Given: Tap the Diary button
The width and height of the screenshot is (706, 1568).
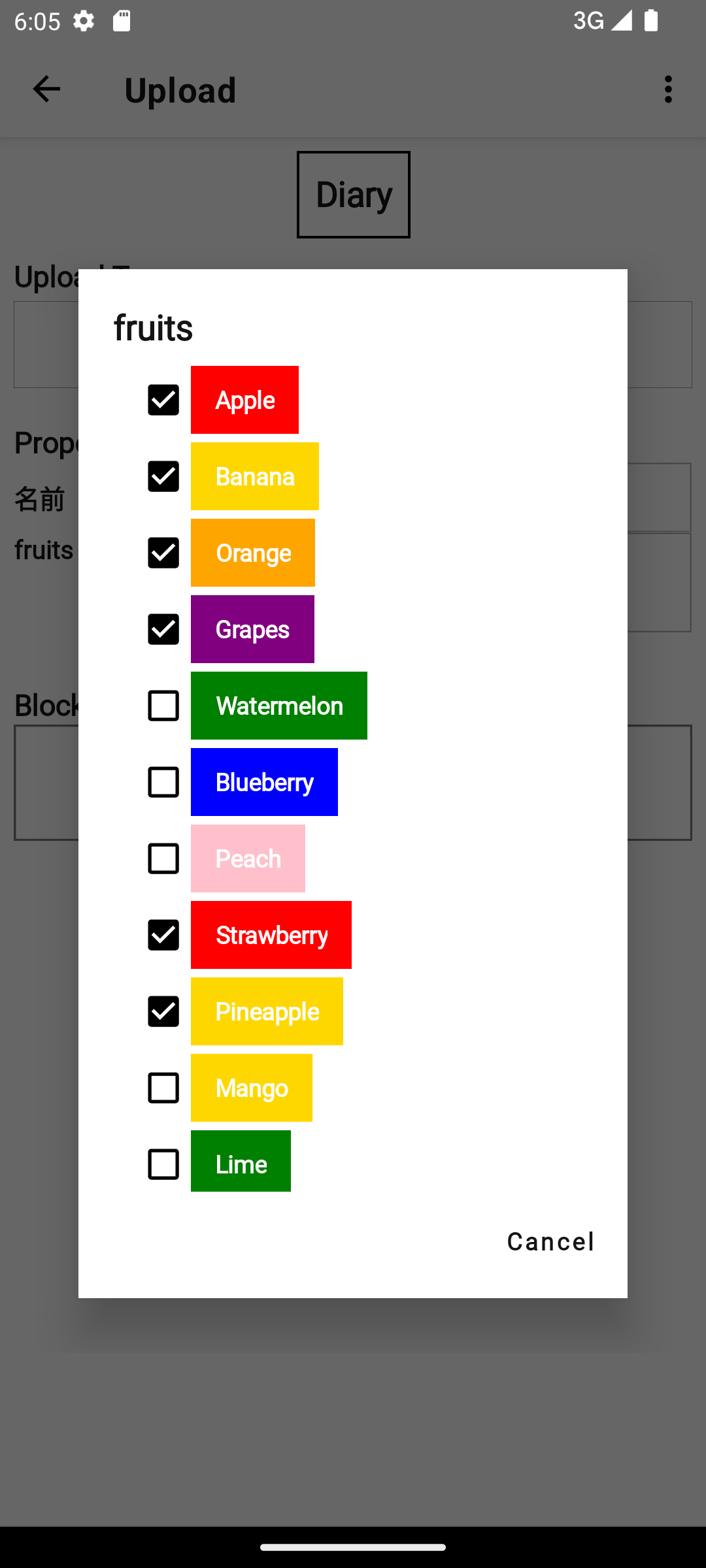Looking at the screenshot, I should pyautogui.click(x=354, y=195).
